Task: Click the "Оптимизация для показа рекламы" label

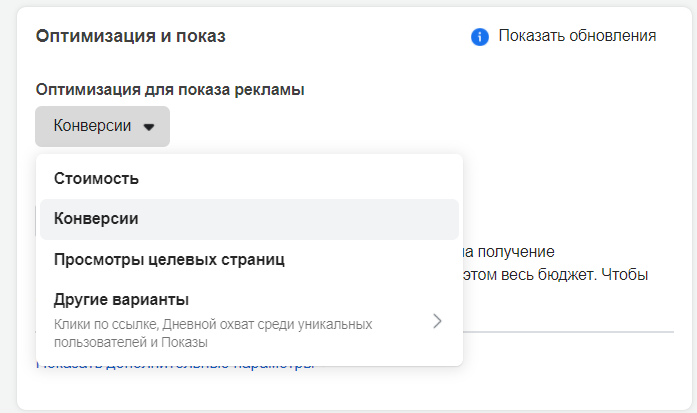Action: pos(170,90)
